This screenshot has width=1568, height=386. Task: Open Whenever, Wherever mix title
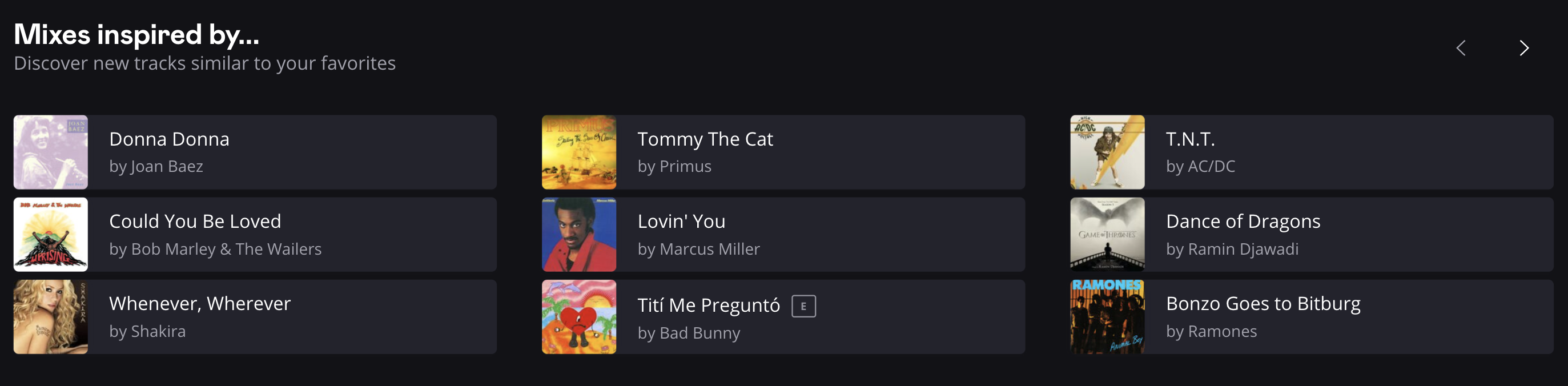click(x=200, y=304)
